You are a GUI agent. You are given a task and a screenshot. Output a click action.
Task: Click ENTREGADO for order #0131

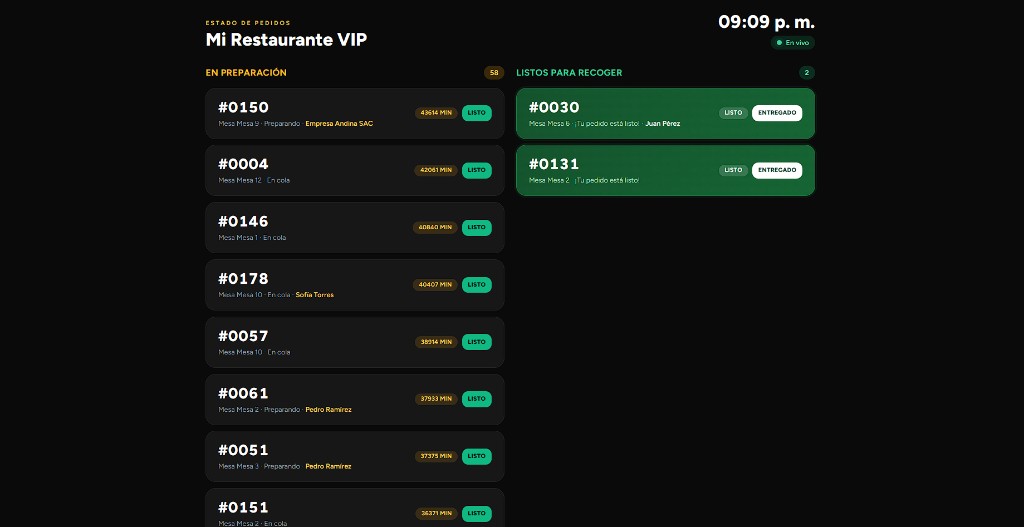pos(776,170)
